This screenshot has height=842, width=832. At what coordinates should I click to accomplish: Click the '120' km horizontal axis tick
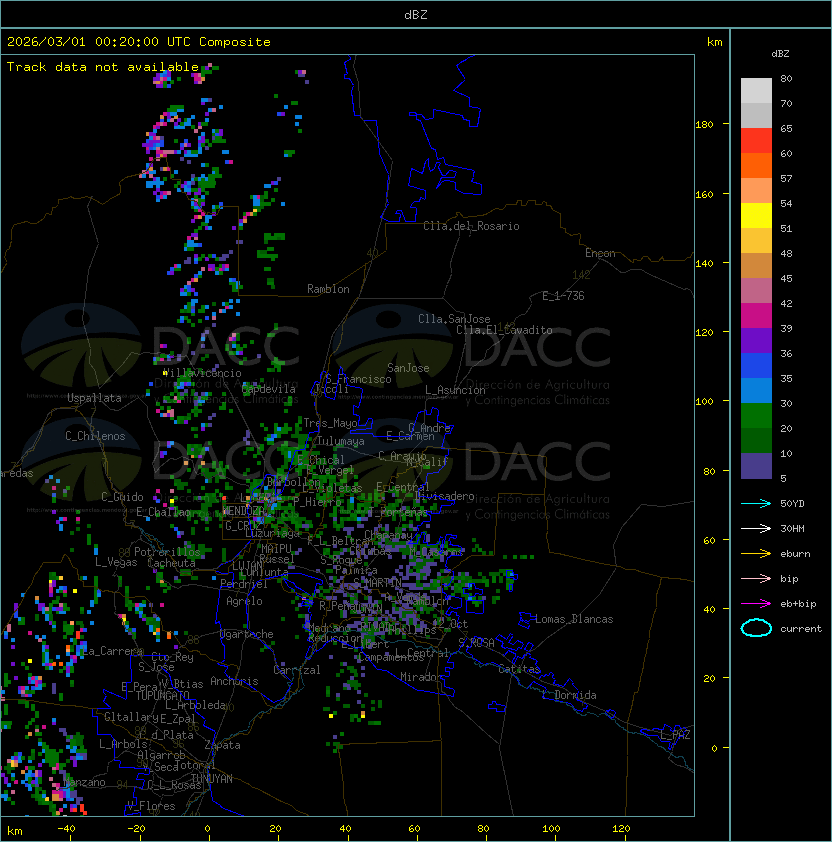point(621,829)
